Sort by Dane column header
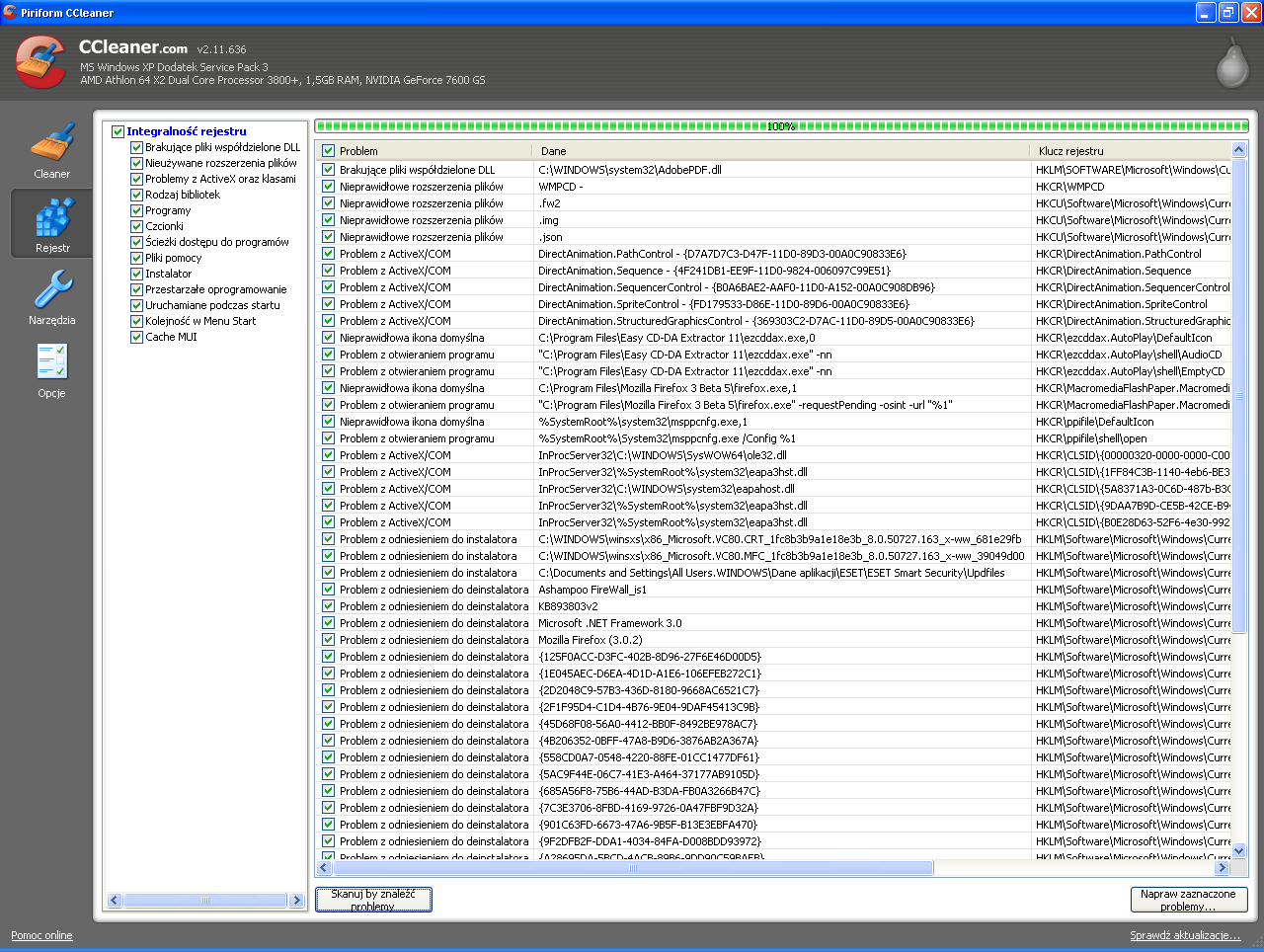 point(783,151)
